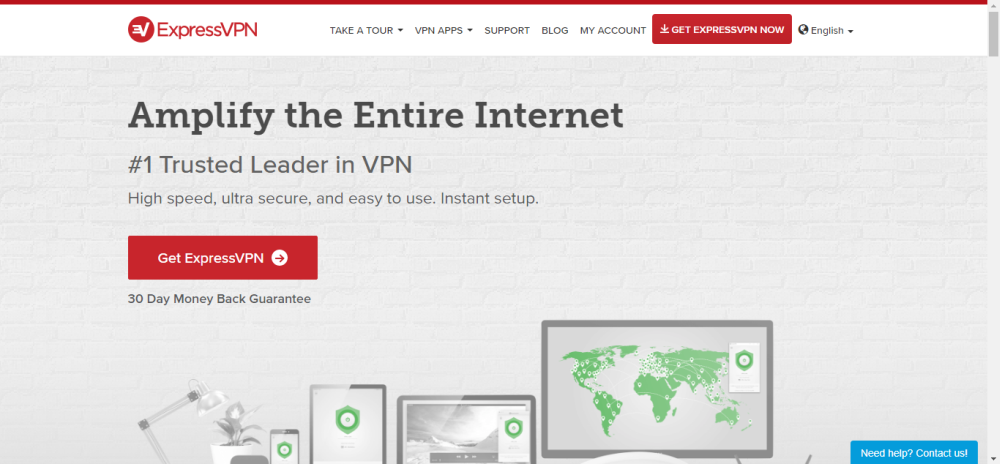The height and width of the screenshot is (464, 1000).
Task: Click the large red Get ExpressVPN button
Action: 223,257
